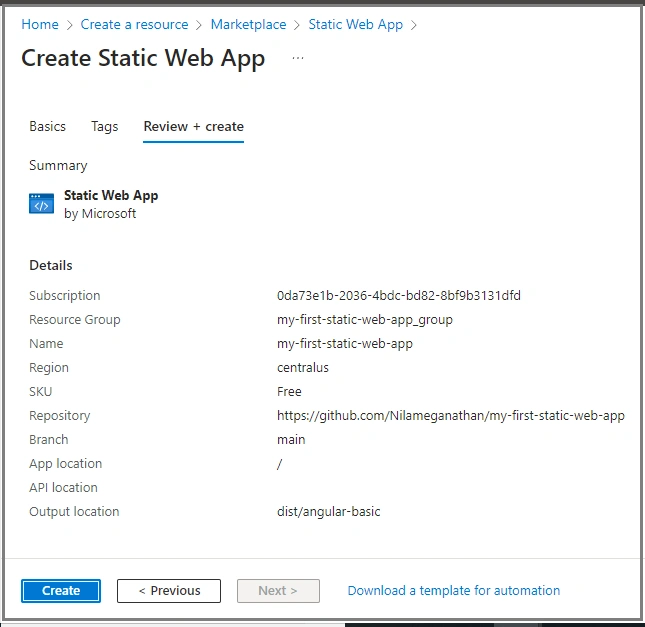The height and width of the screenshot is (627, 645).
Task: Click the Name label
Action: click(x=46, y=344)
